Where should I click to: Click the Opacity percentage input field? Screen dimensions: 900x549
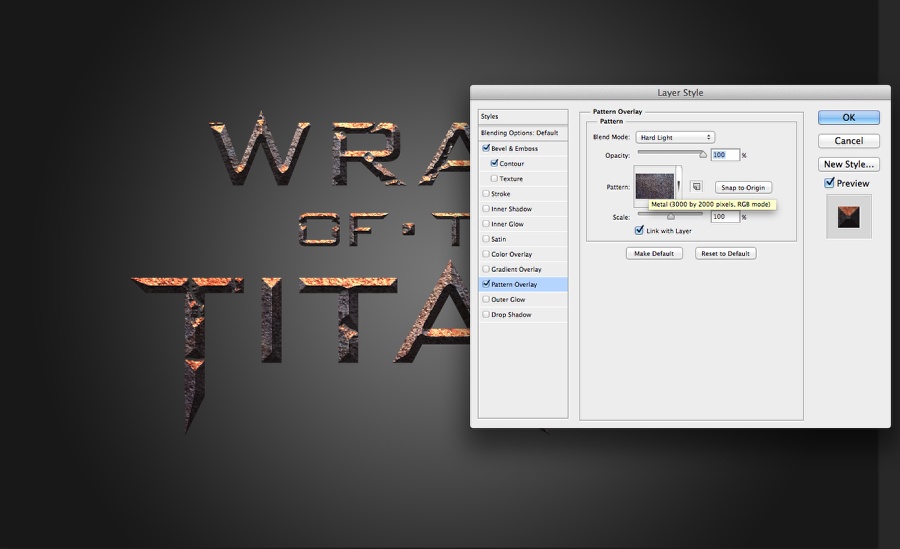point(725,154)
